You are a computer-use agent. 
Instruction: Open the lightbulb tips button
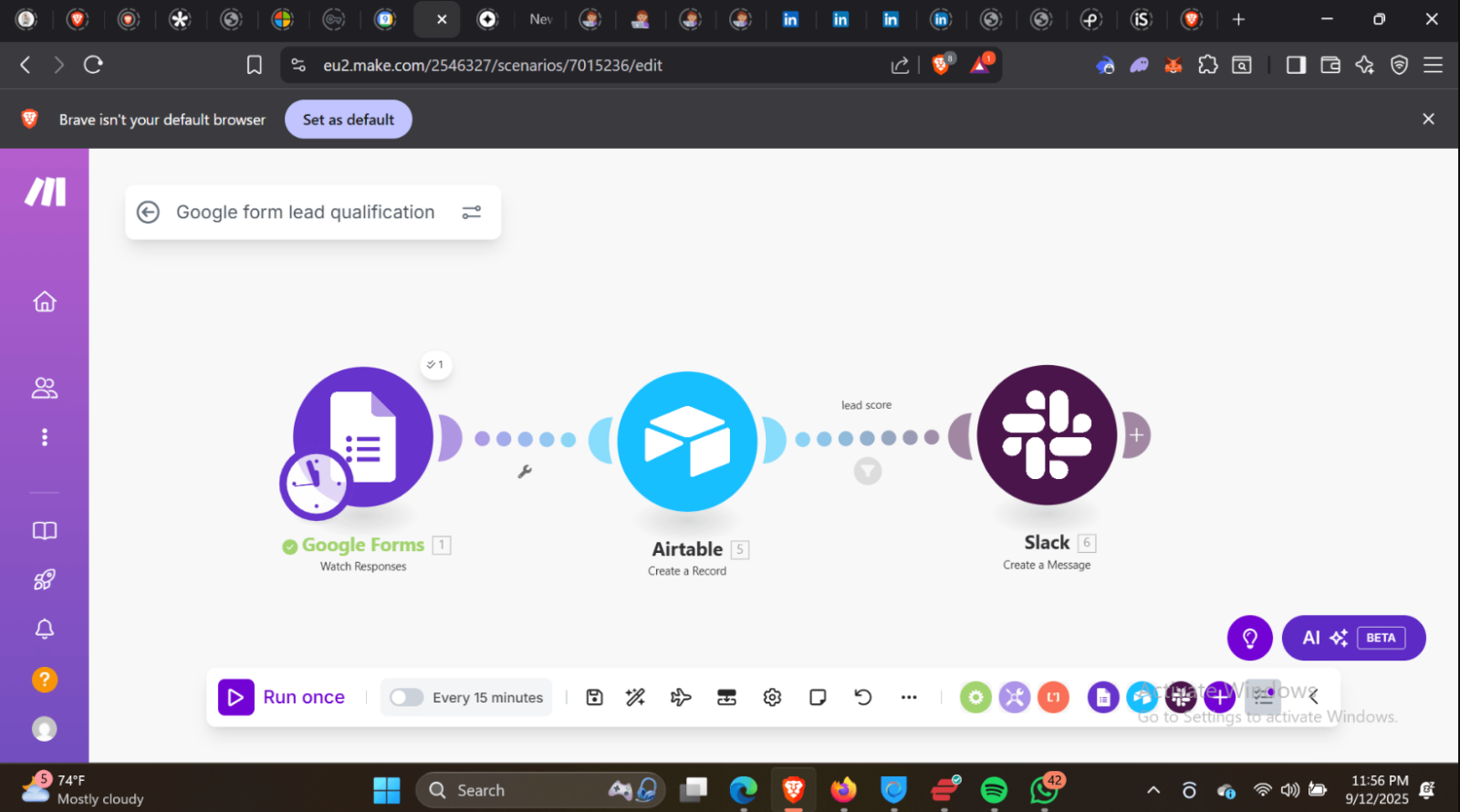click(x=1250, y=638)
